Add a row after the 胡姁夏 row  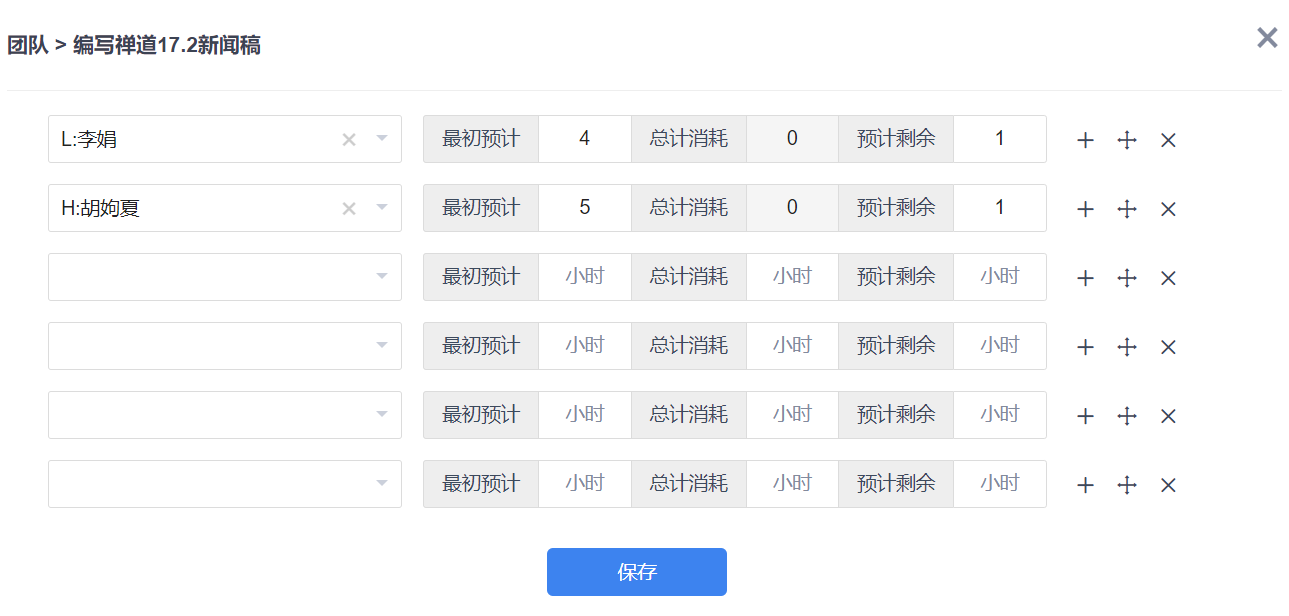(1085, 209)
